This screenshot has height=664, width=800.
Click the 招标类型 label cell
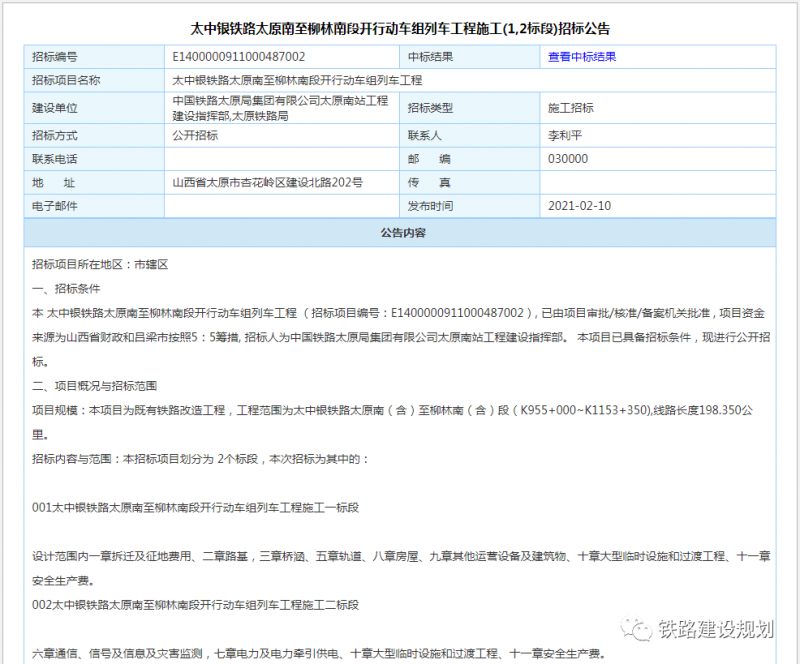click(469, 108)
